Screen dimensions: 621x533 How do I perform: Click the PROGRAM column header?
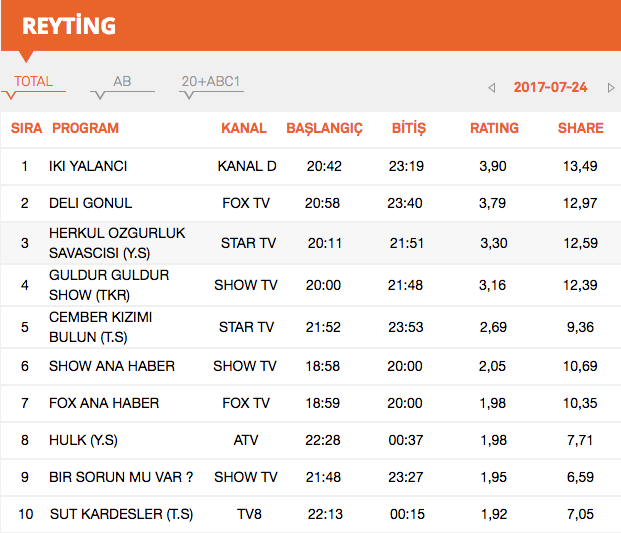coord(85,128)
